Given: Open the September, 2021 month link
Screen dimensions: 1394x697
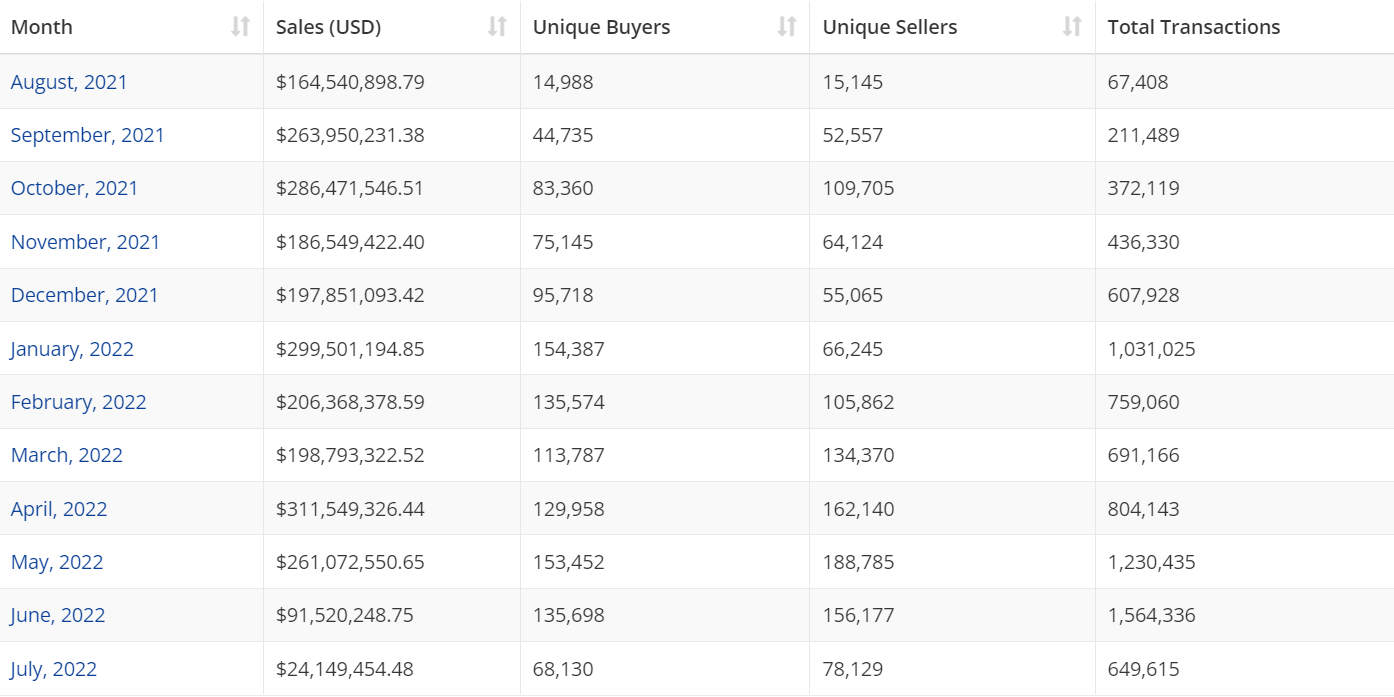Looking at the screenshot, I should (x=87, y=135).
